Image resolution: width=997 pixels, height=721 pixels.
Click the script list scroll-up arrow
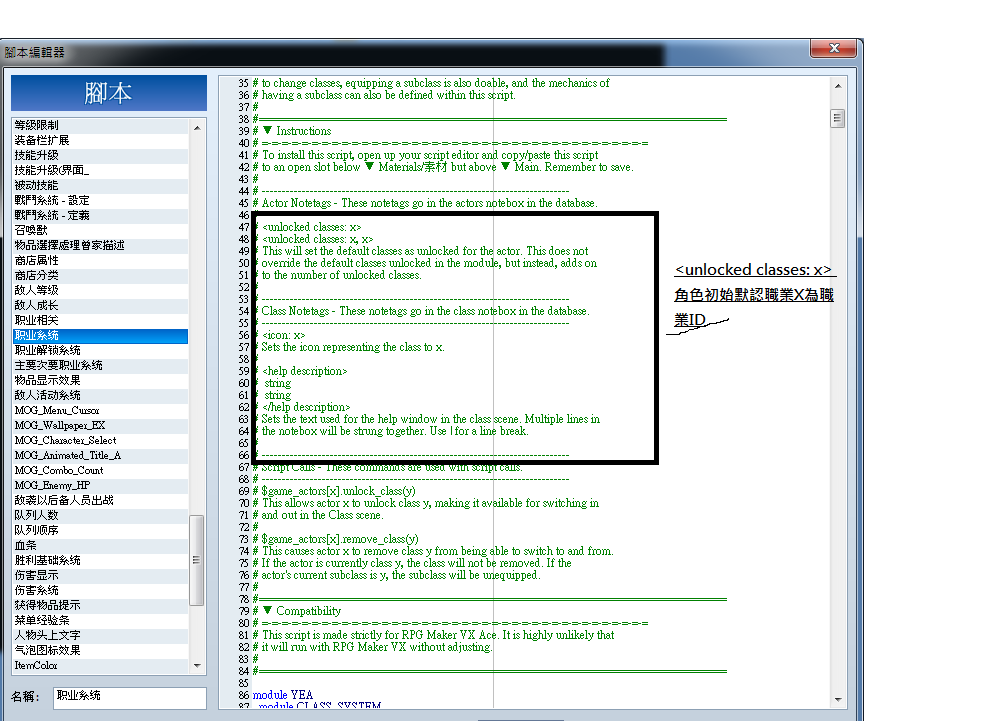click(197, 128)
